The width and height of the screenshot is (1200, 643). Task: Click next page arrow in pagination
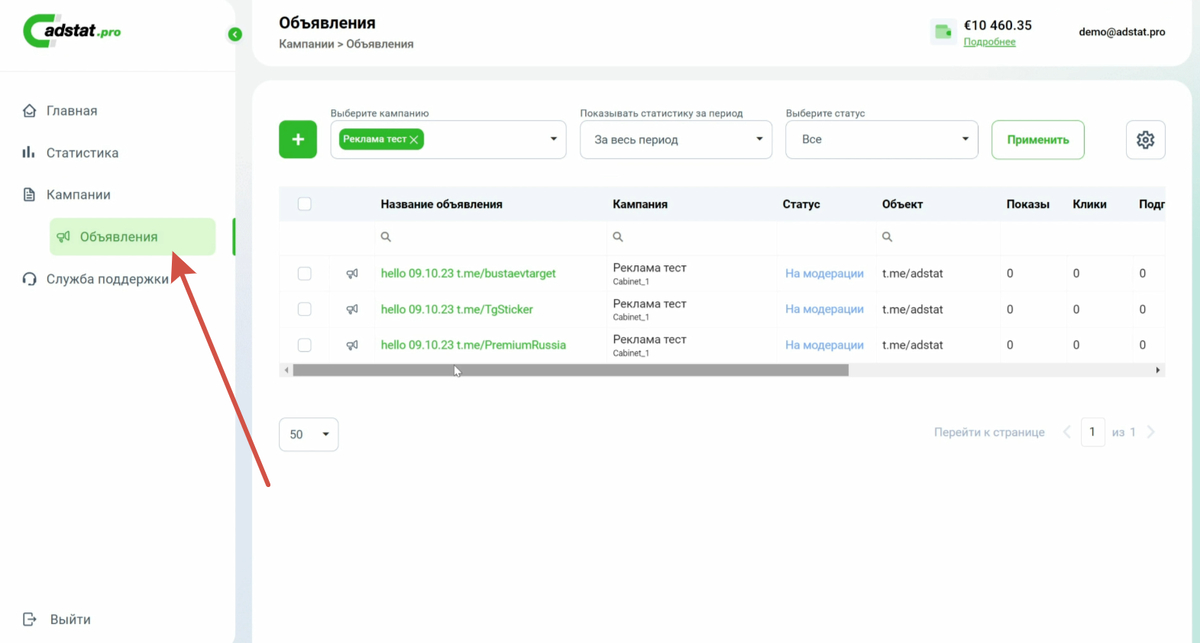tap(1151, 432)
